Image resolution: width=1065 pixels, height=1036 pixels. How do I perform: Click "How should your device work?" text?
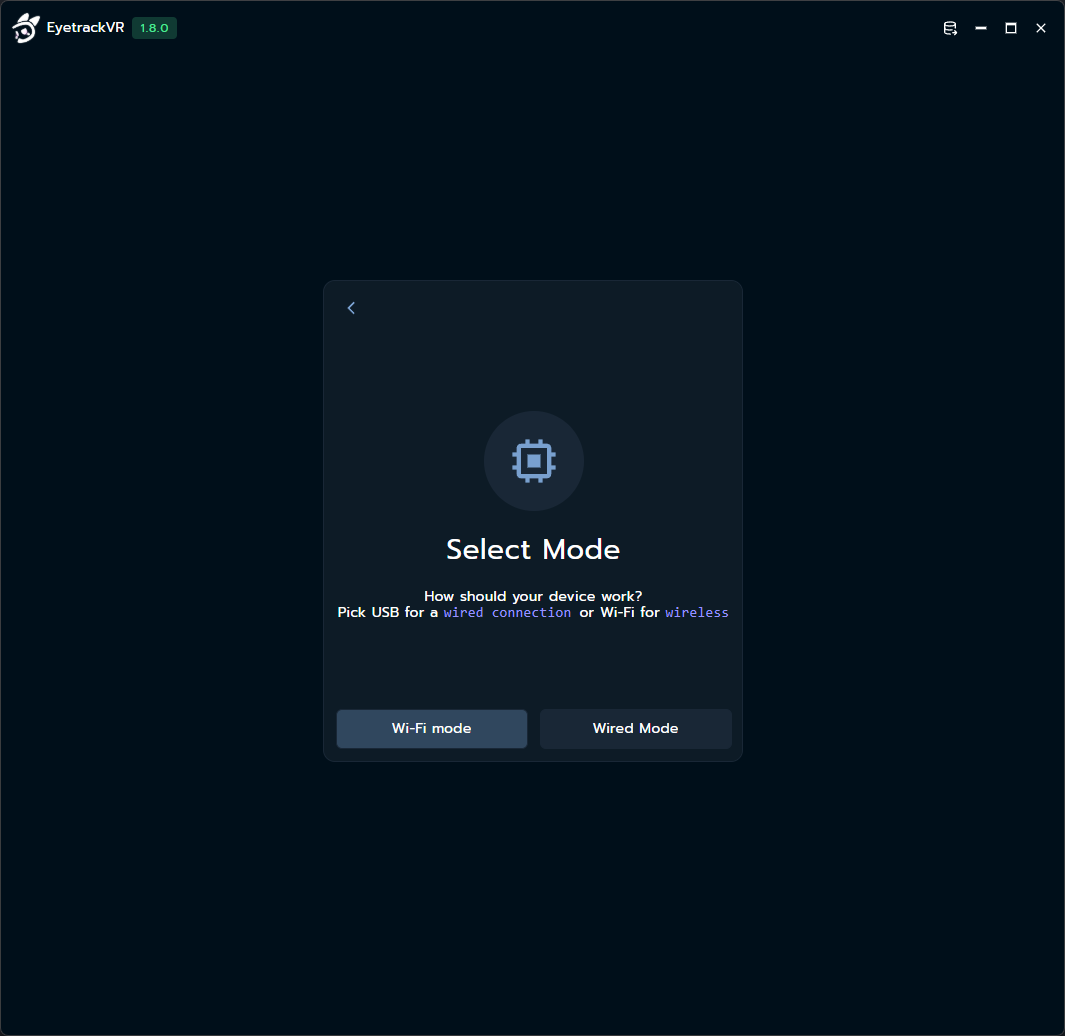[533, 596]
